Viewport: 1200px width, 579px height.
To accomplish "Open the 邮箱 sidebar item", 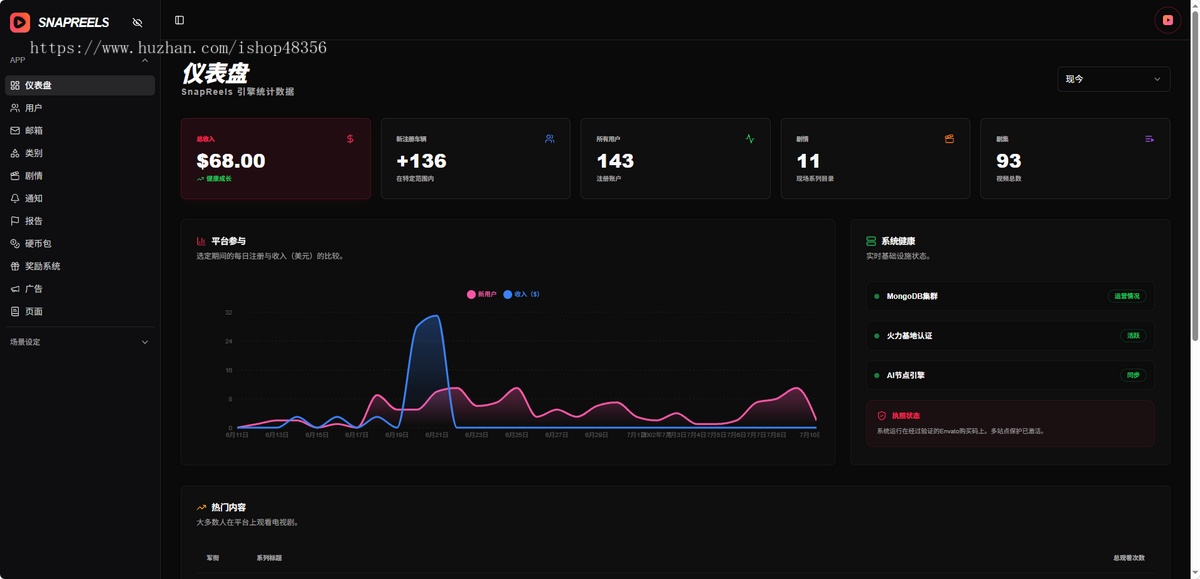I will coord(80,131).
